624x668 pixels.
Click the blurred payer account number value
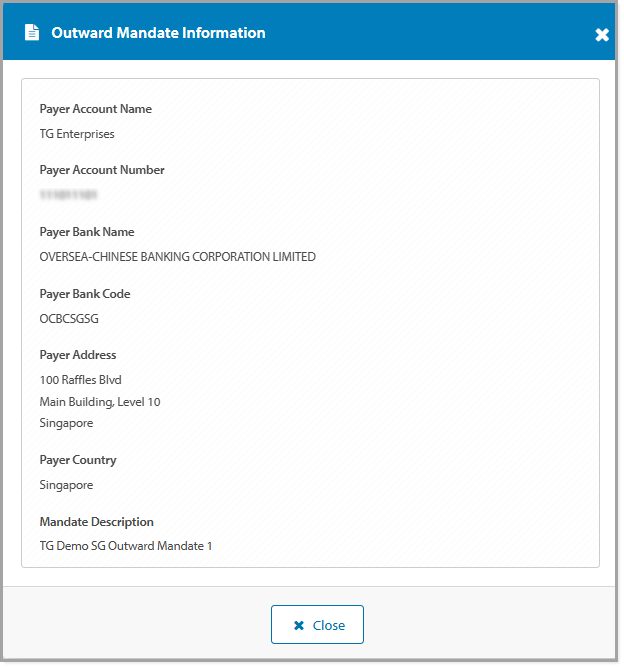69,195
